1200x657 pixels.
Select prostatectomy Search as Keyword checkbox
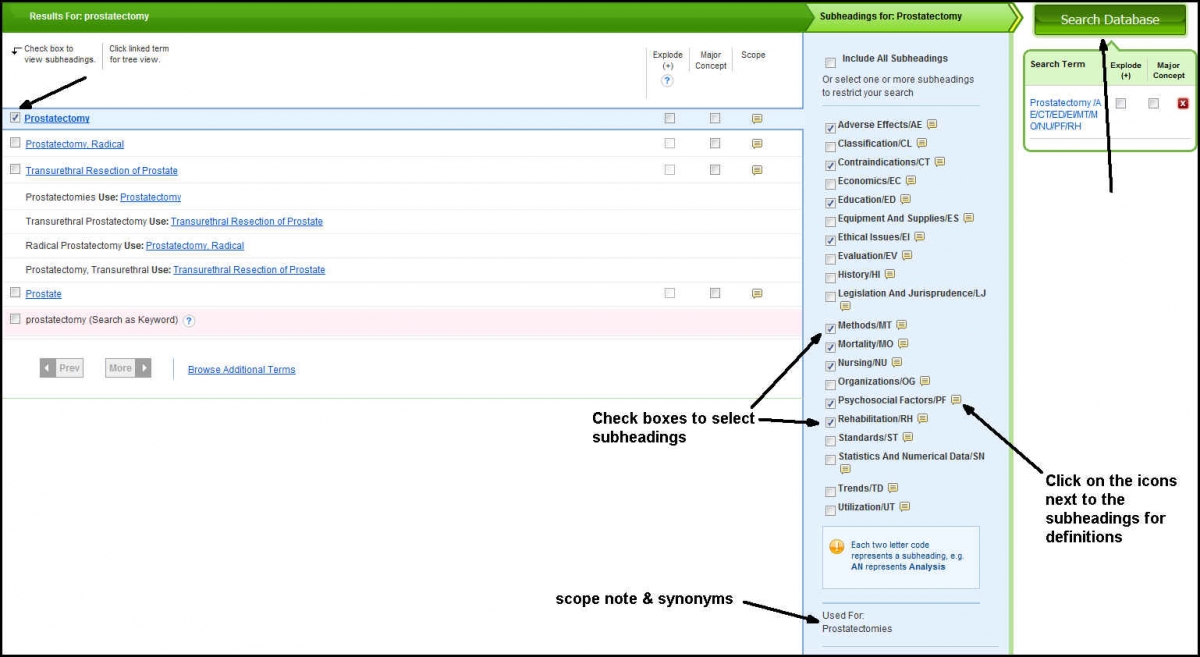pos(15,319)
